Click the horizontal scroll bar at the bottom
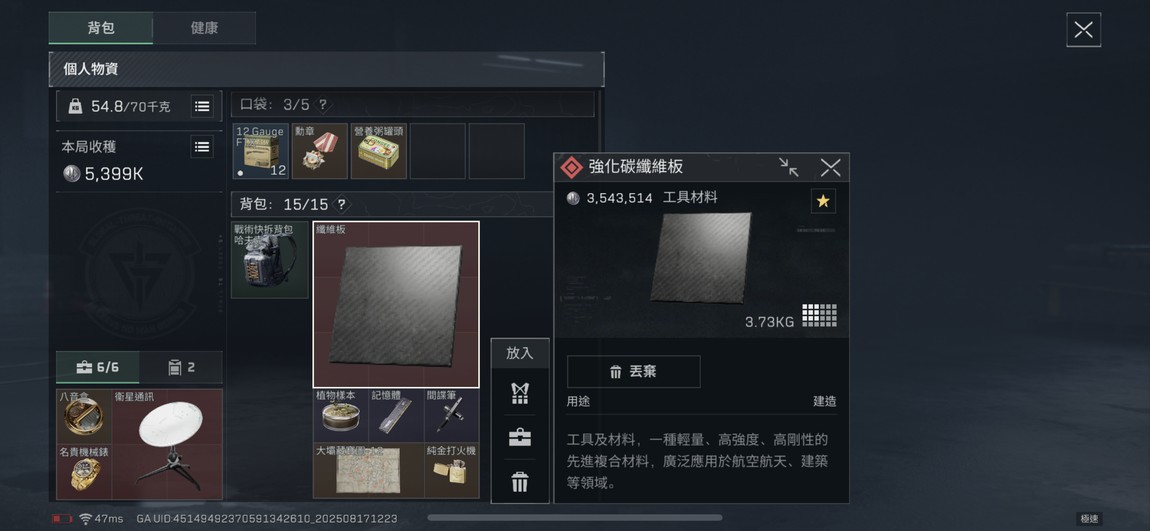1150x531 pixels. click(x=574, y=518)
